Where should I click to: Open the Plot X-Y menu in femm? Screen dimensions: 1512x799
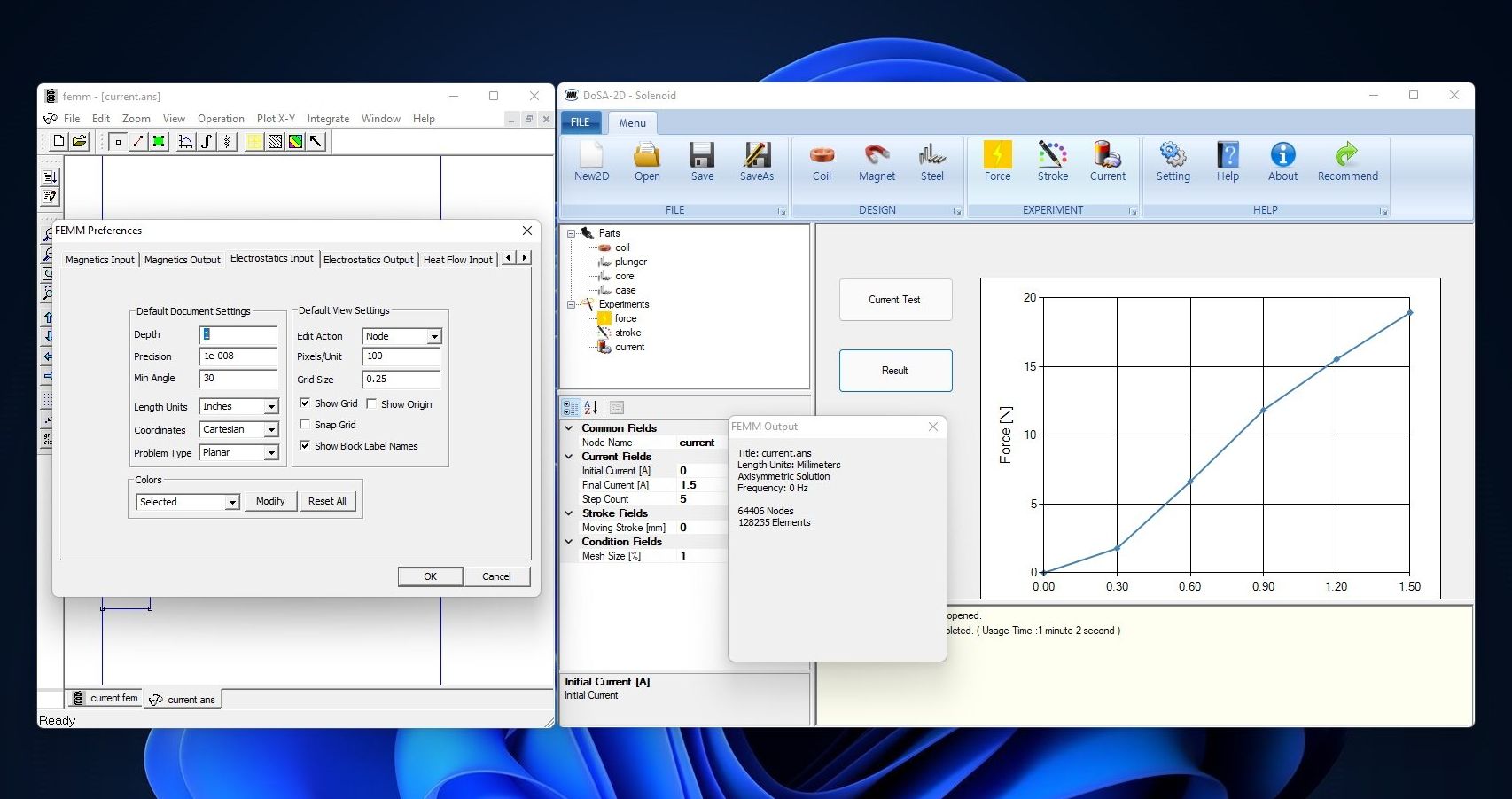pos(276,119)
